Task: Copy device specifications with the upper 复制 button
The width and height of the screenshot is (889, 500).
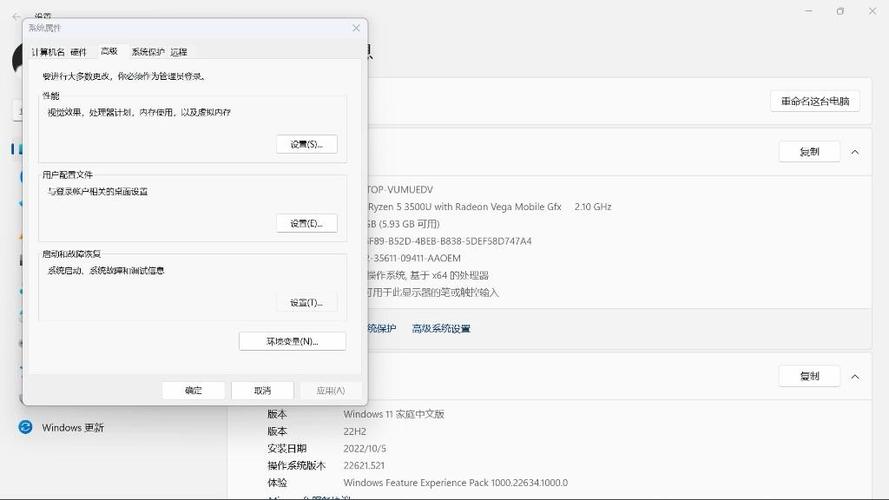Action: 810,152
